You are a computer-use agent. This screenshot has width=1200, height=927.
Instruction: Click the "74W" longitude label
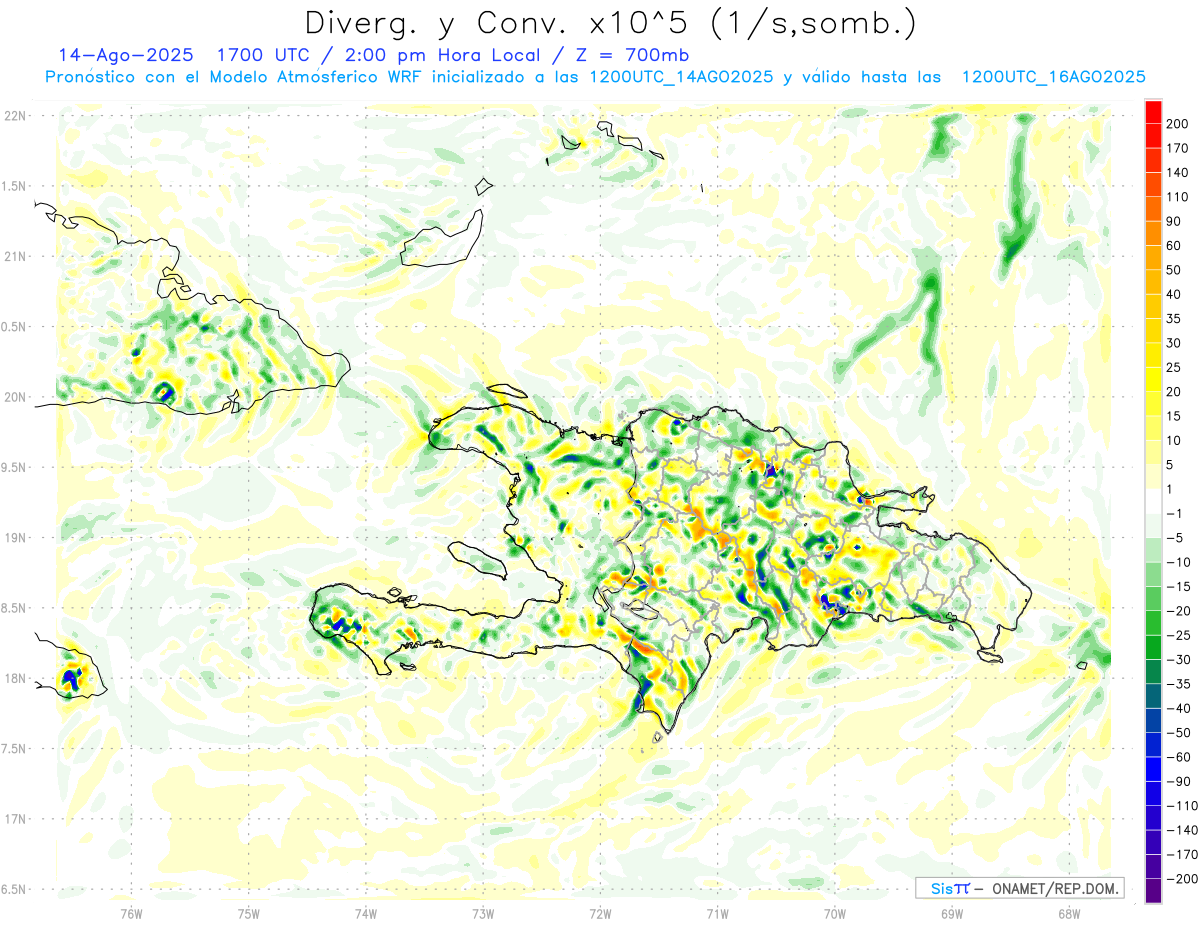[366, 914]
